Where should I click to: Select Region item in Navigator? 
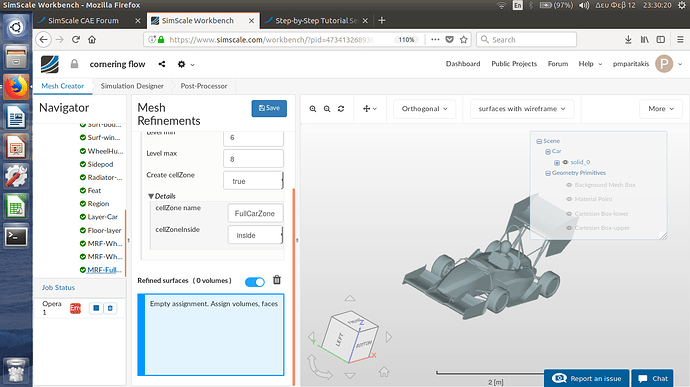95,204
